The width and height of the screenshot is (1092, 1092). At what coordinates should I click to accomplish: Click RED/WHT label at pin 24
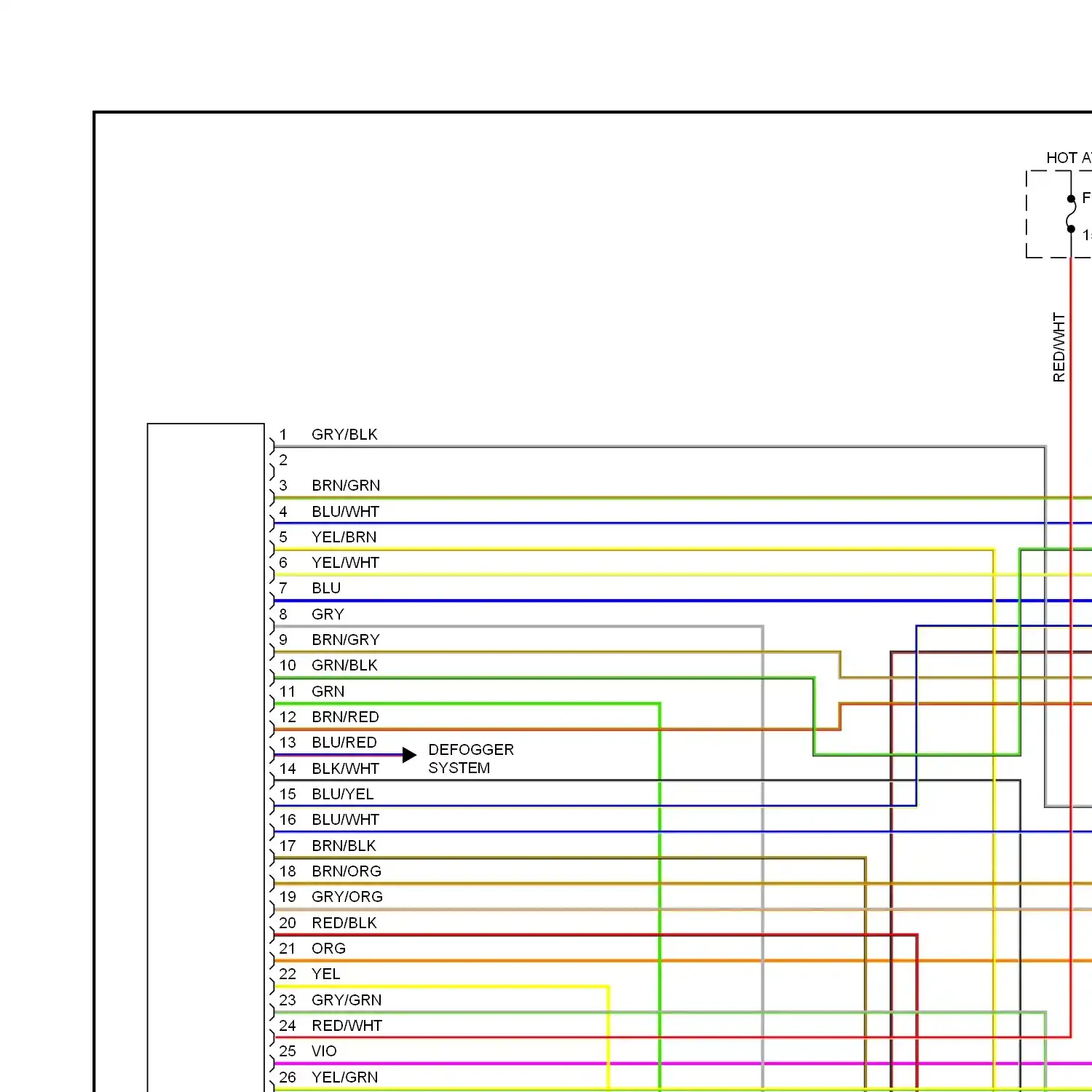pyautogui.click(x=347, y=1026)
